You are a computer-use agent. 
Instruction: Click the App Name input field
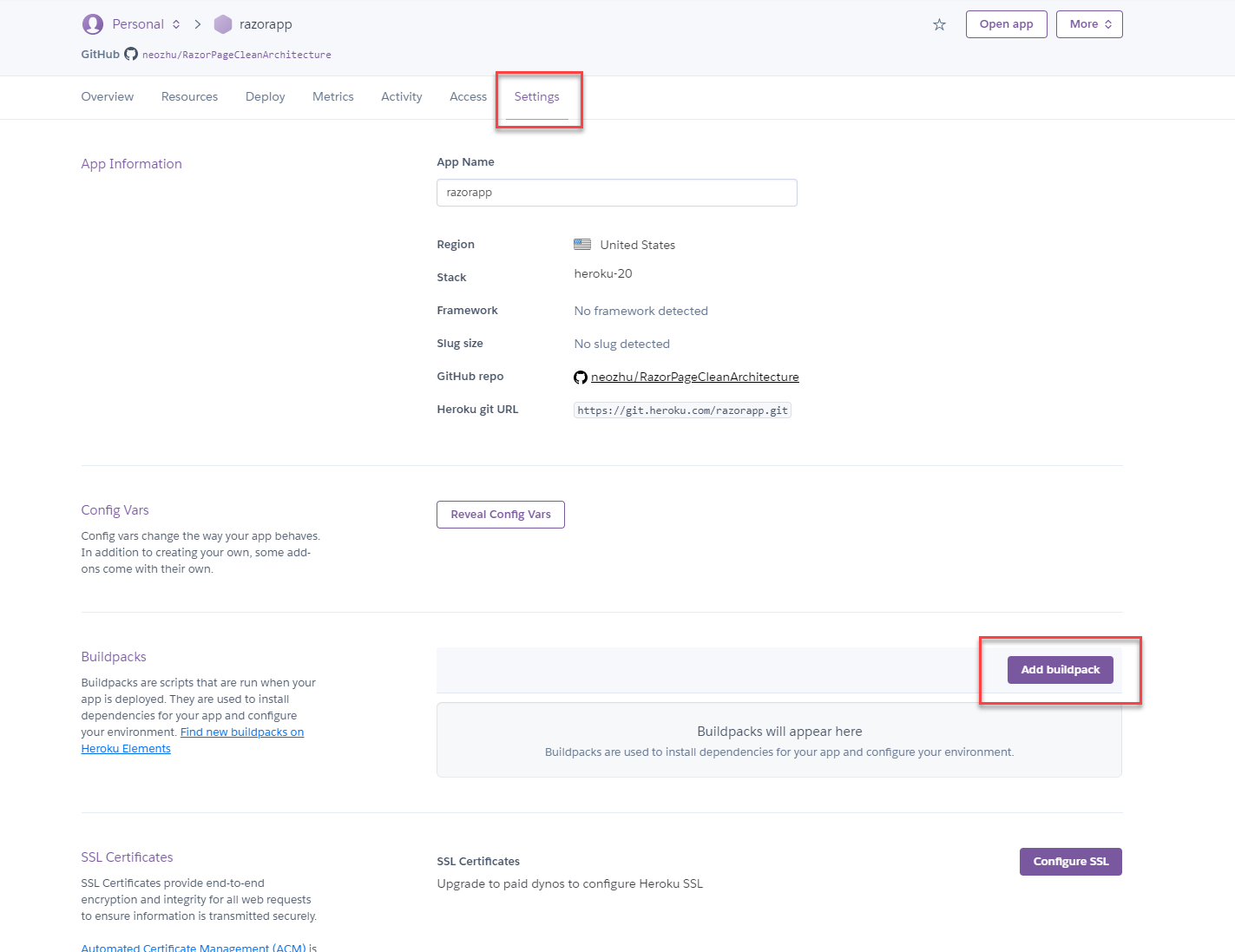[x=617, y=193]
